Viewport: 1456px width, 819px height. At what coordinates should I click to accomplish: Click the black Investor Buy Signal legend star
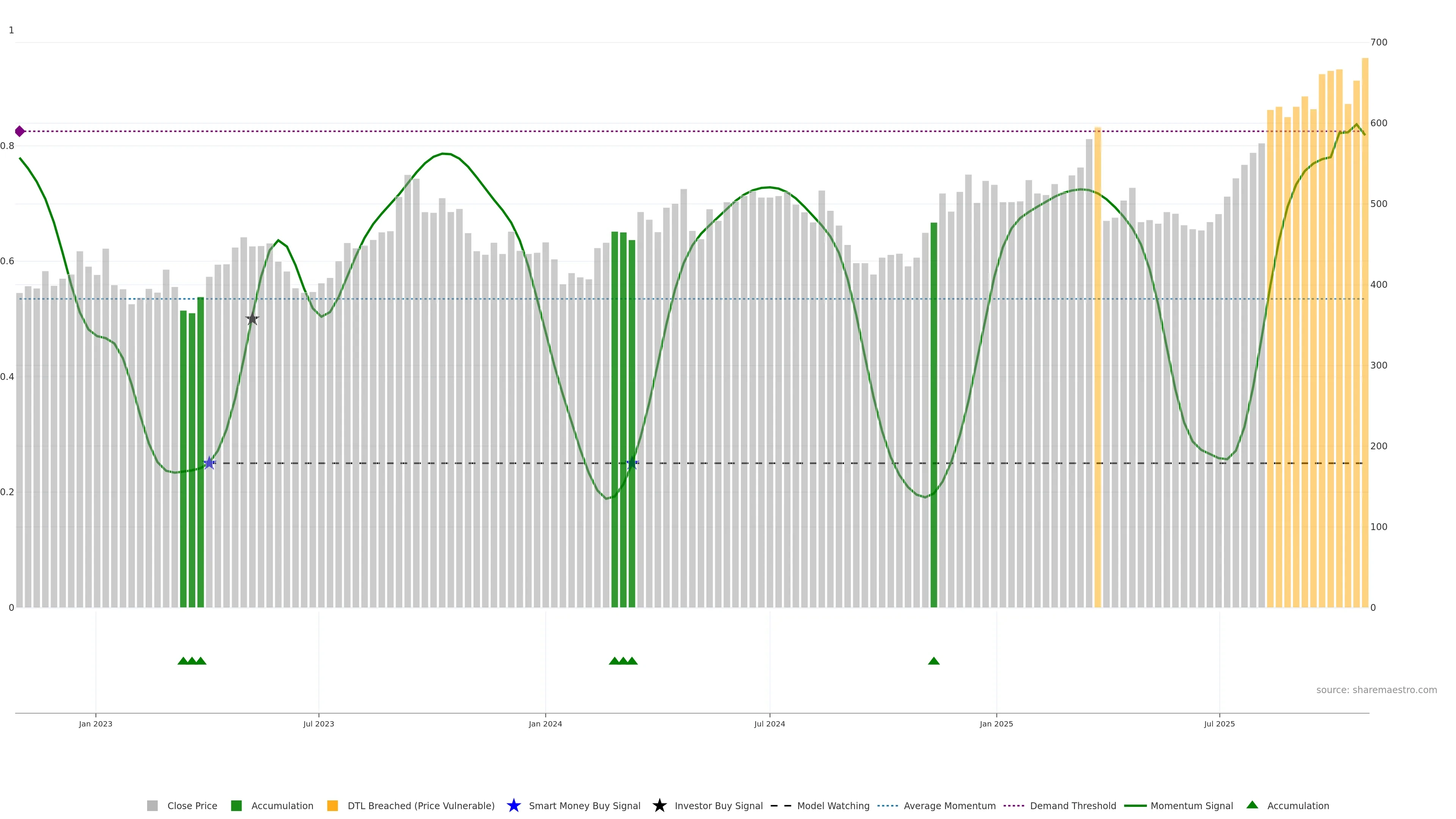[x=659, y=805]
